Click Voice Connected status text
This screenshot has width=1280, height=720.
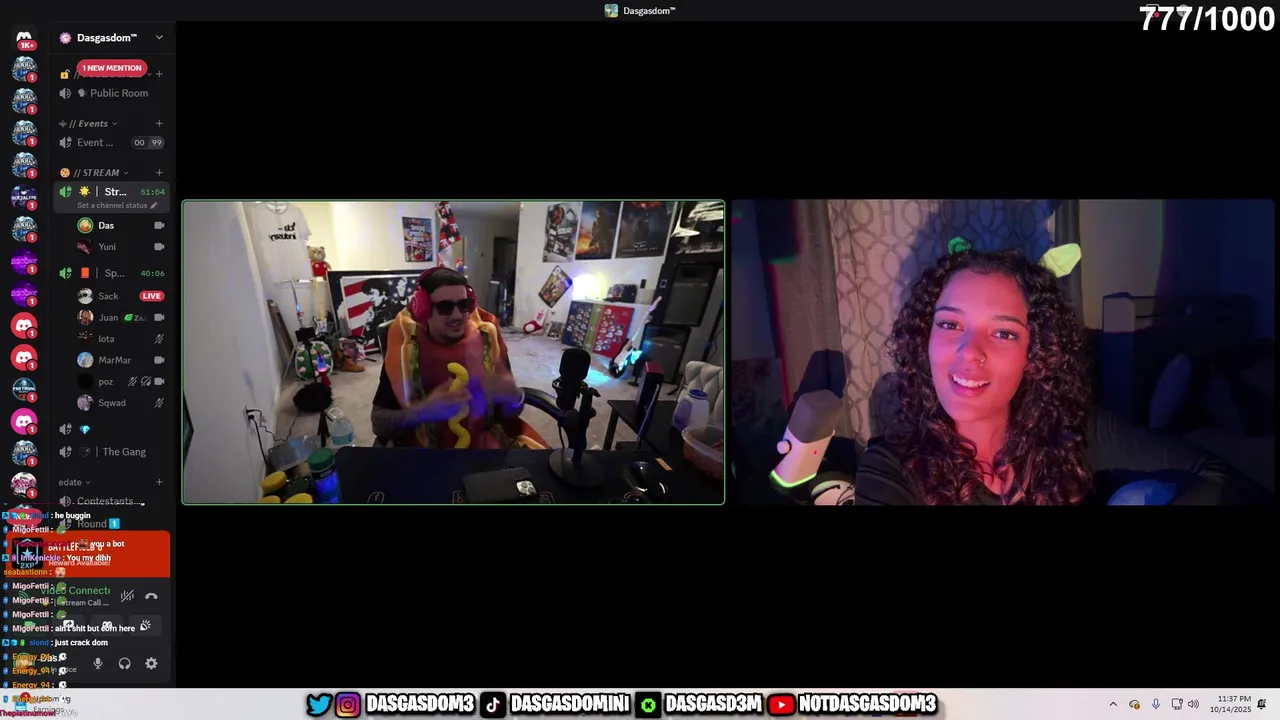click(x=75, y=591)
